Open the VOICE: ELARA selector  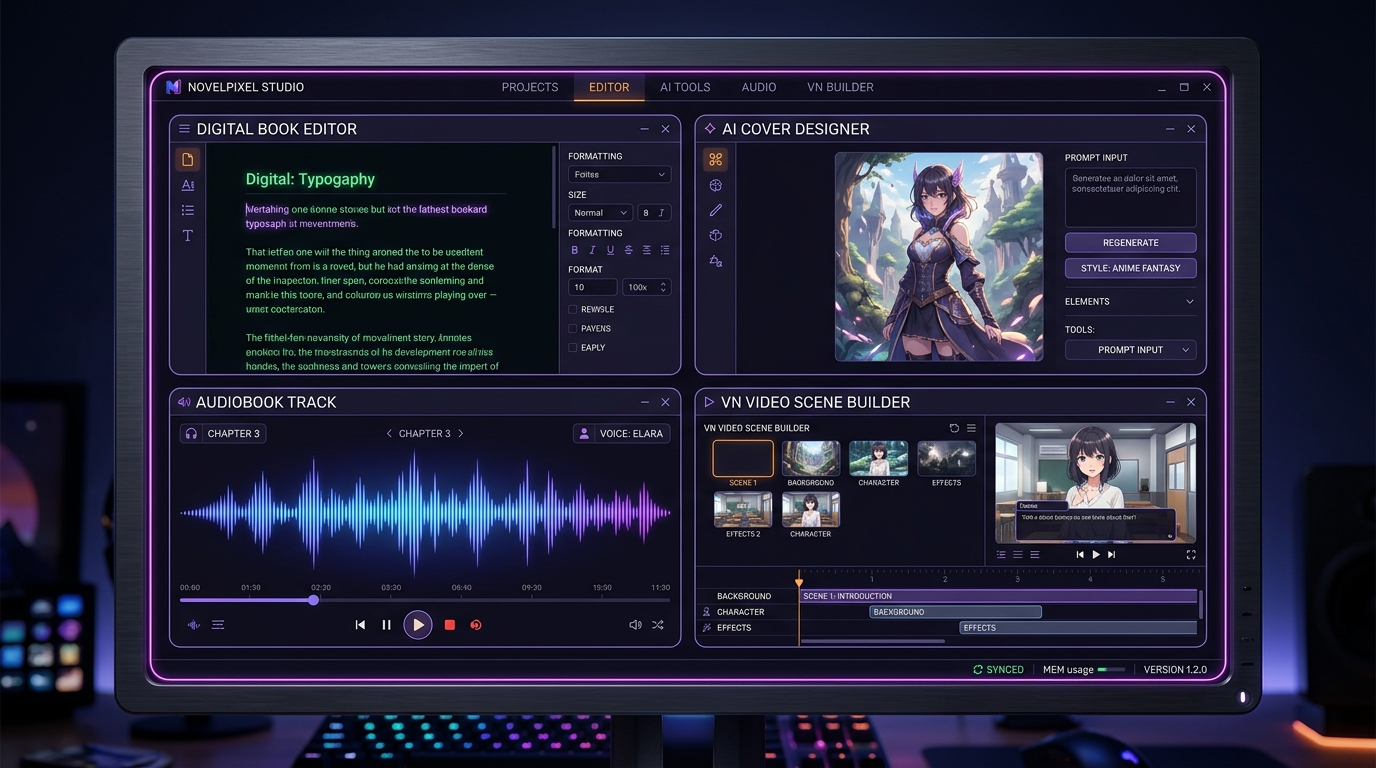621,433
